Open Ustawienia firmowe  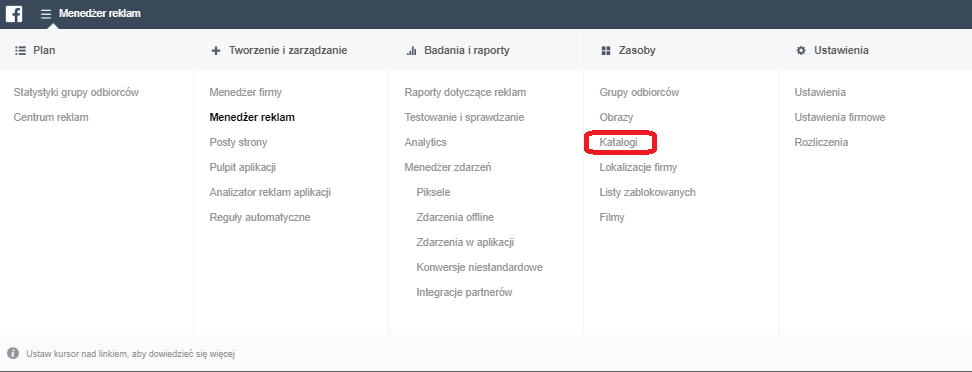coord(840,117)
